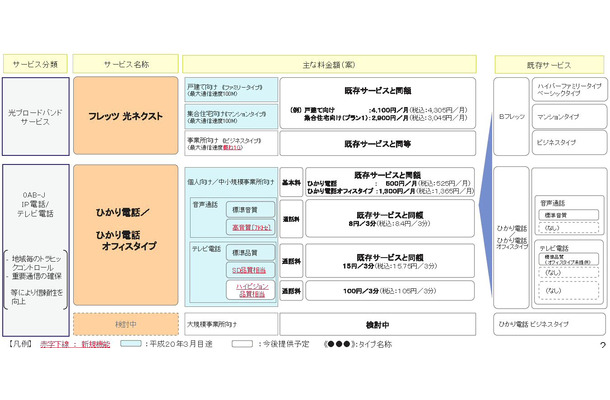The width and height of the screenshot is (610, 400).
Task: Click the "今後提供予定" legend text
Action: (286, 344)
